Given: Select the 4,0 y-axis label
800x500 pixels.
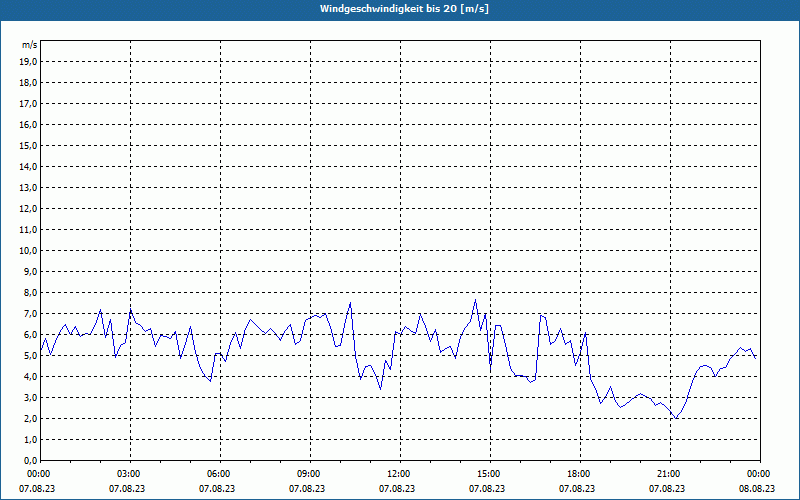Looking at the screenshot, I should tap(31, 377).
